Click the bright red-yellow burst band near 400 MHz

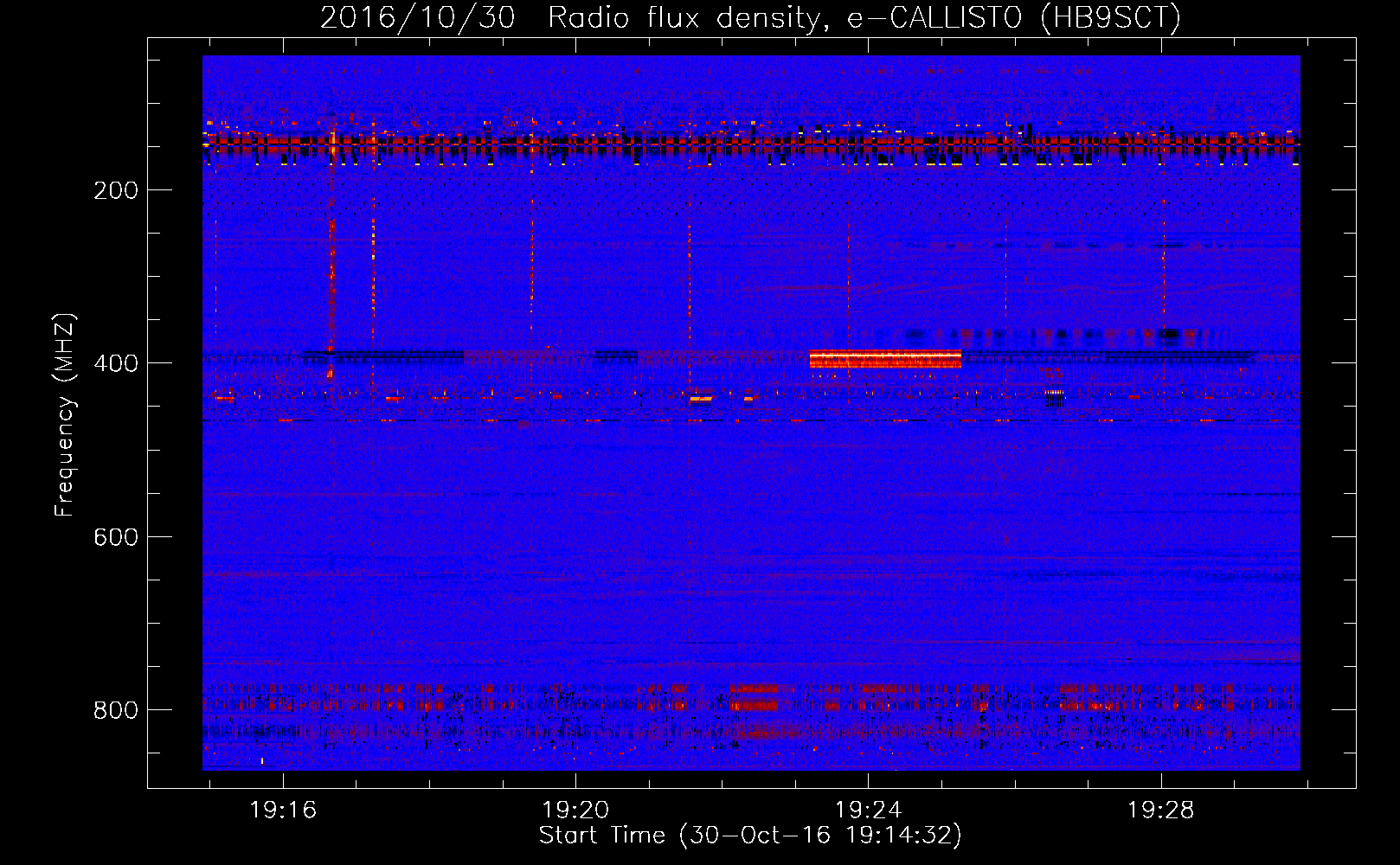click(885, 359)
